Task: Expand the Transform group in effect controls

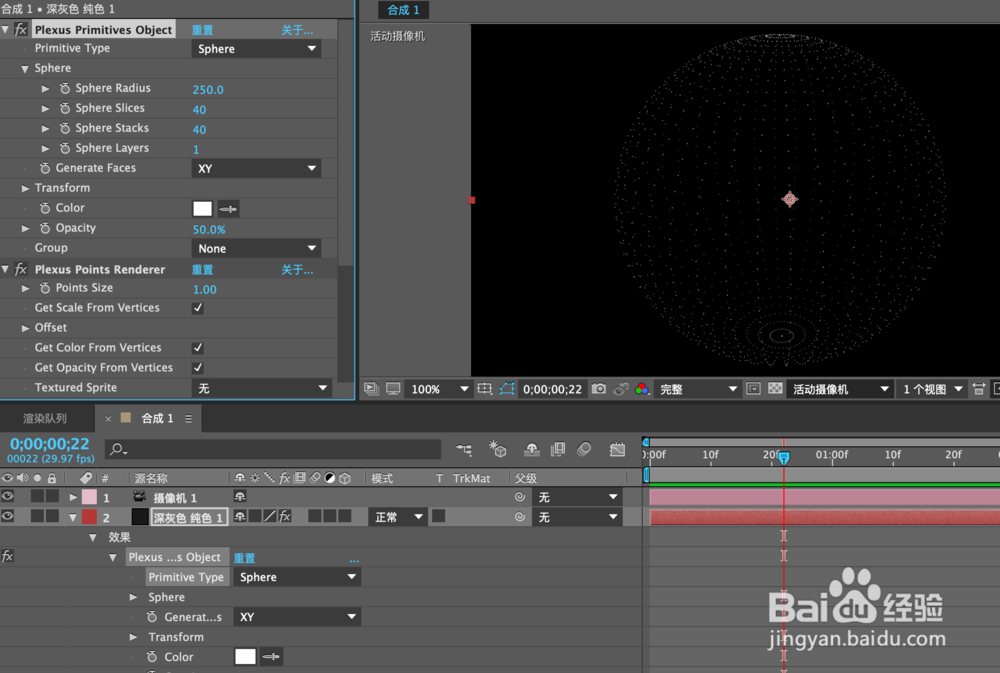Action: pyautogui.click(x=25, y=188)
